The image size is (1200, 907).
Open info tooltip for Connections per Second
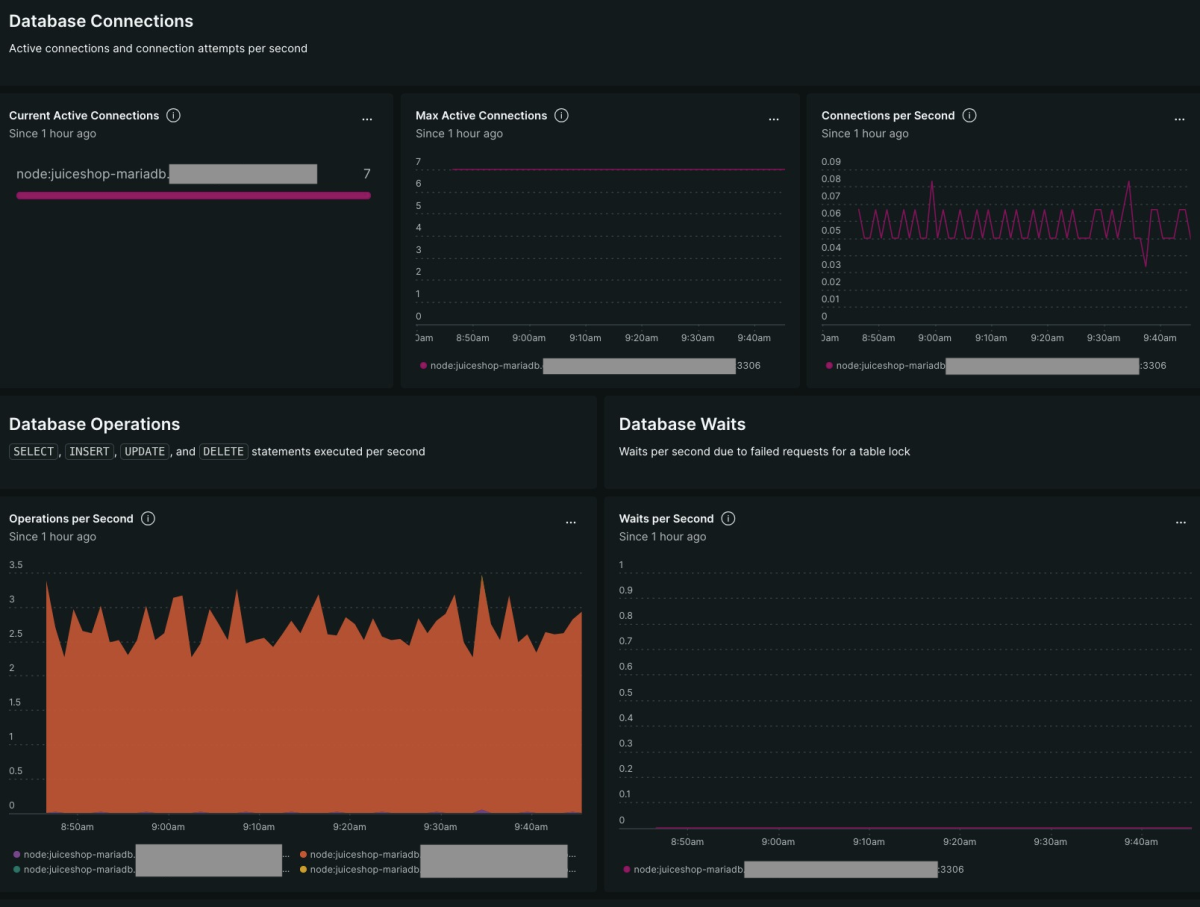[968, 115]
